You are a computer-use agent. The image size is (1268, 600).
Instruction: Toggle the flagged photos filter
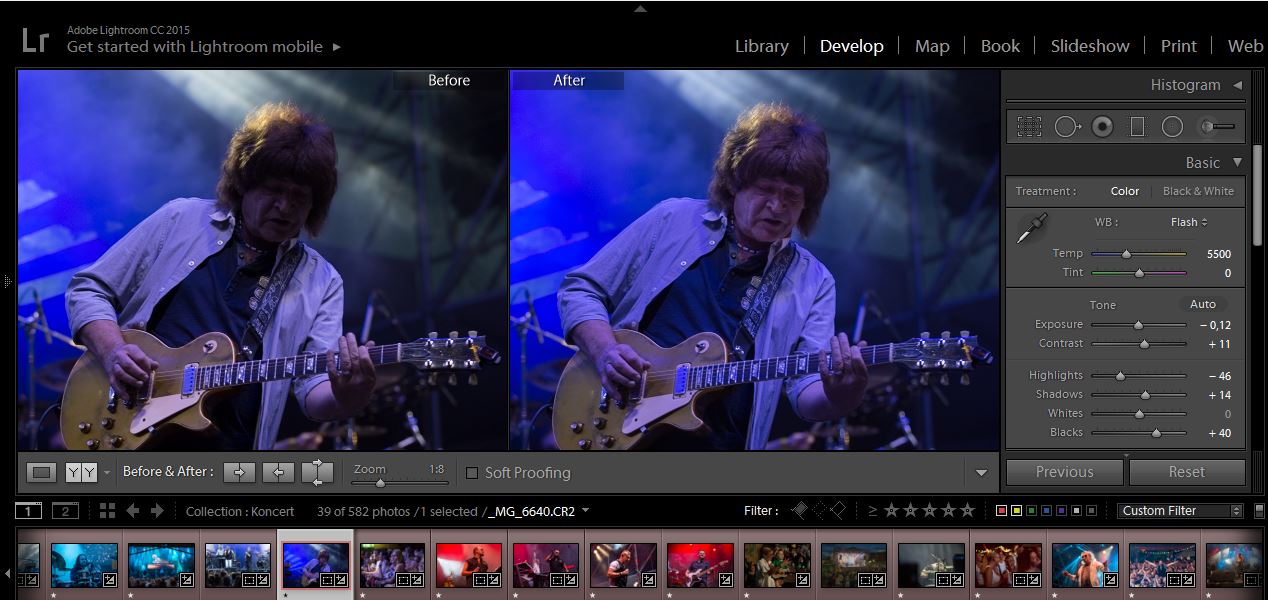click(800, 510)
